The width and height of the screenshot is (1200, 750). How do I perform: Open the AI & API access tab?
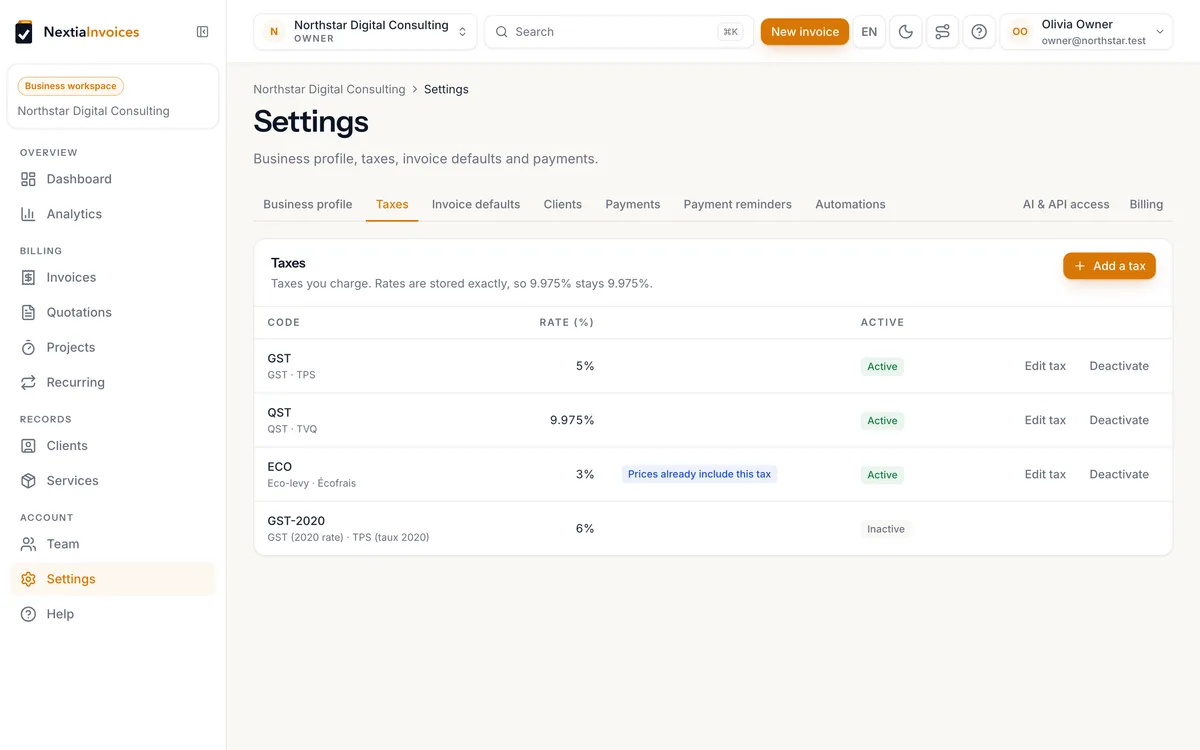(1066, 204)
